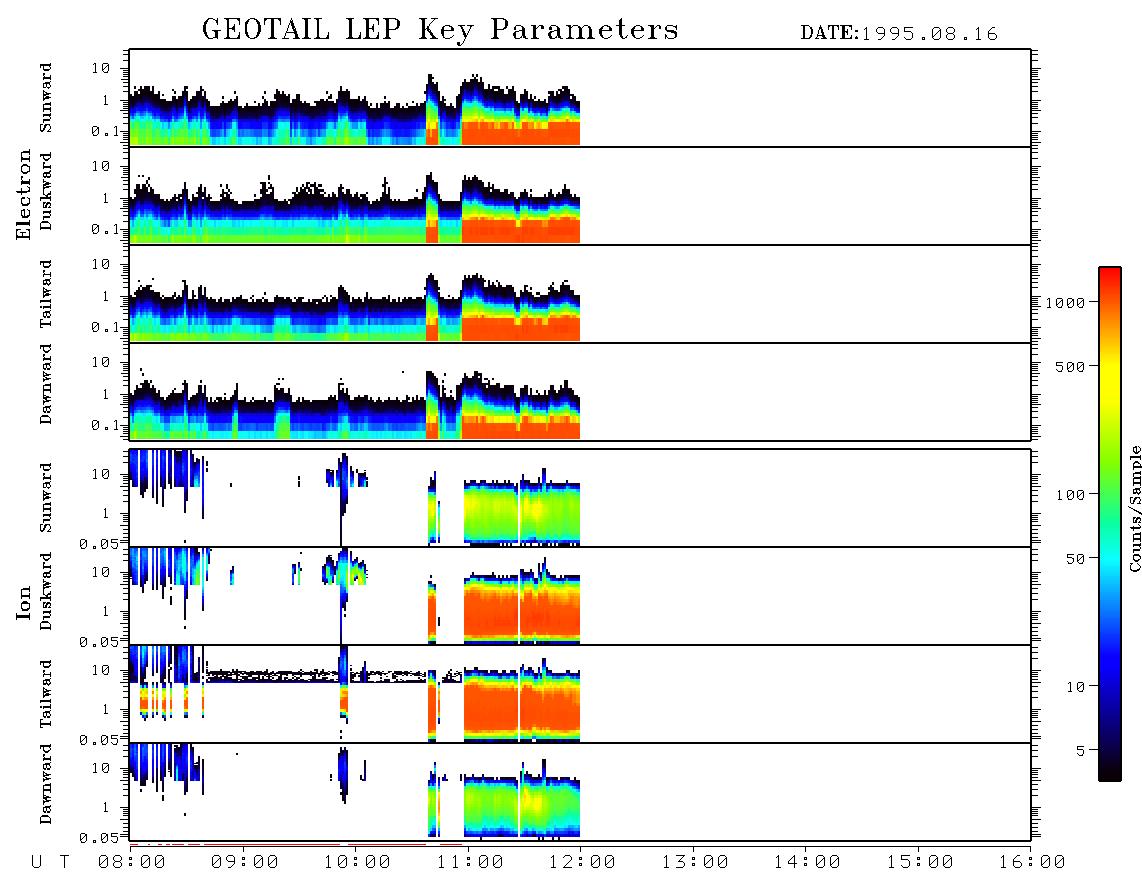Click the "11:00" time tick label
Screen dimensions: 1142x880
click(470, 863)
